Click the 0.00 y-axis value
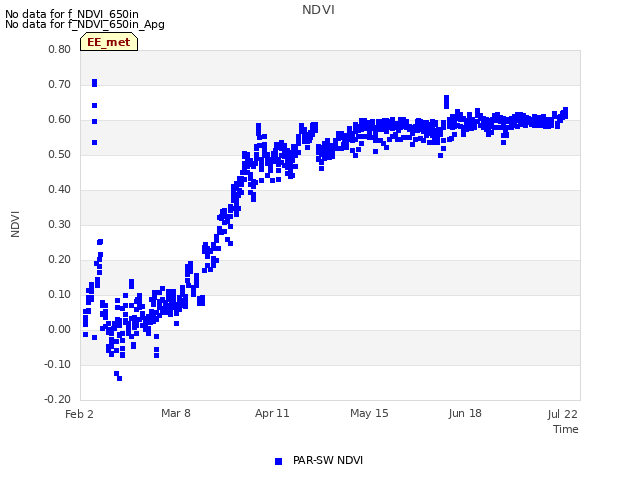Screen dimensions: 640x480 click(x=60, y=329)
